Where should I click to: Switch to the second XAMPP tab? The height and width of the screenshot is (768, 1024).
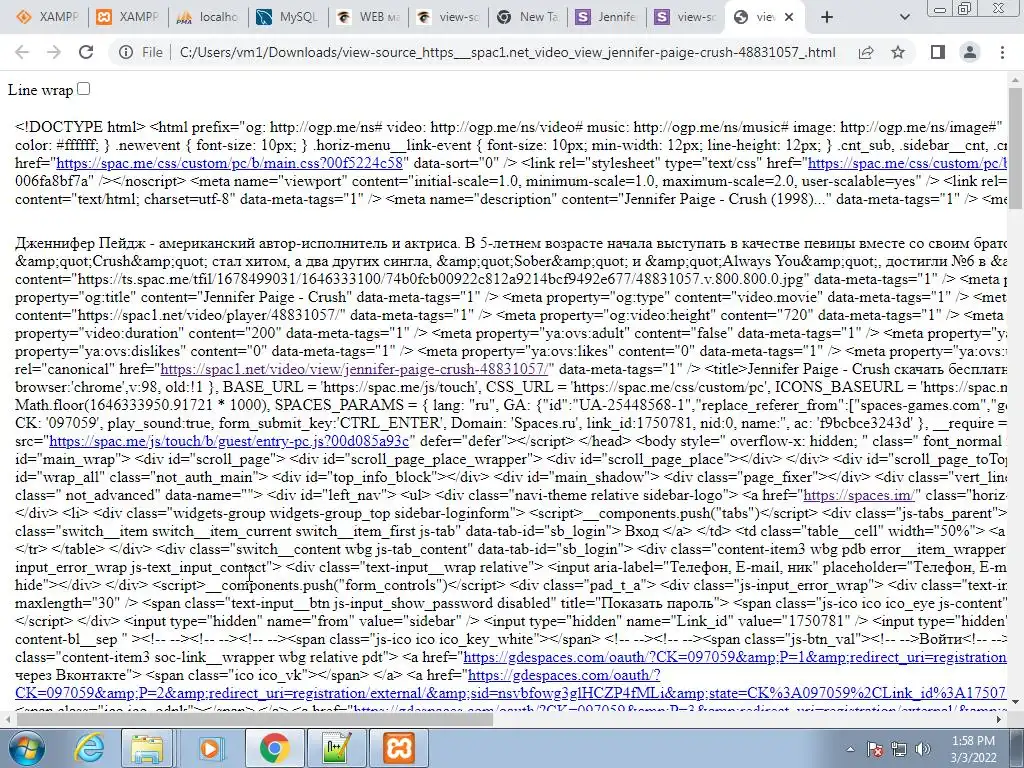(127, 17)
